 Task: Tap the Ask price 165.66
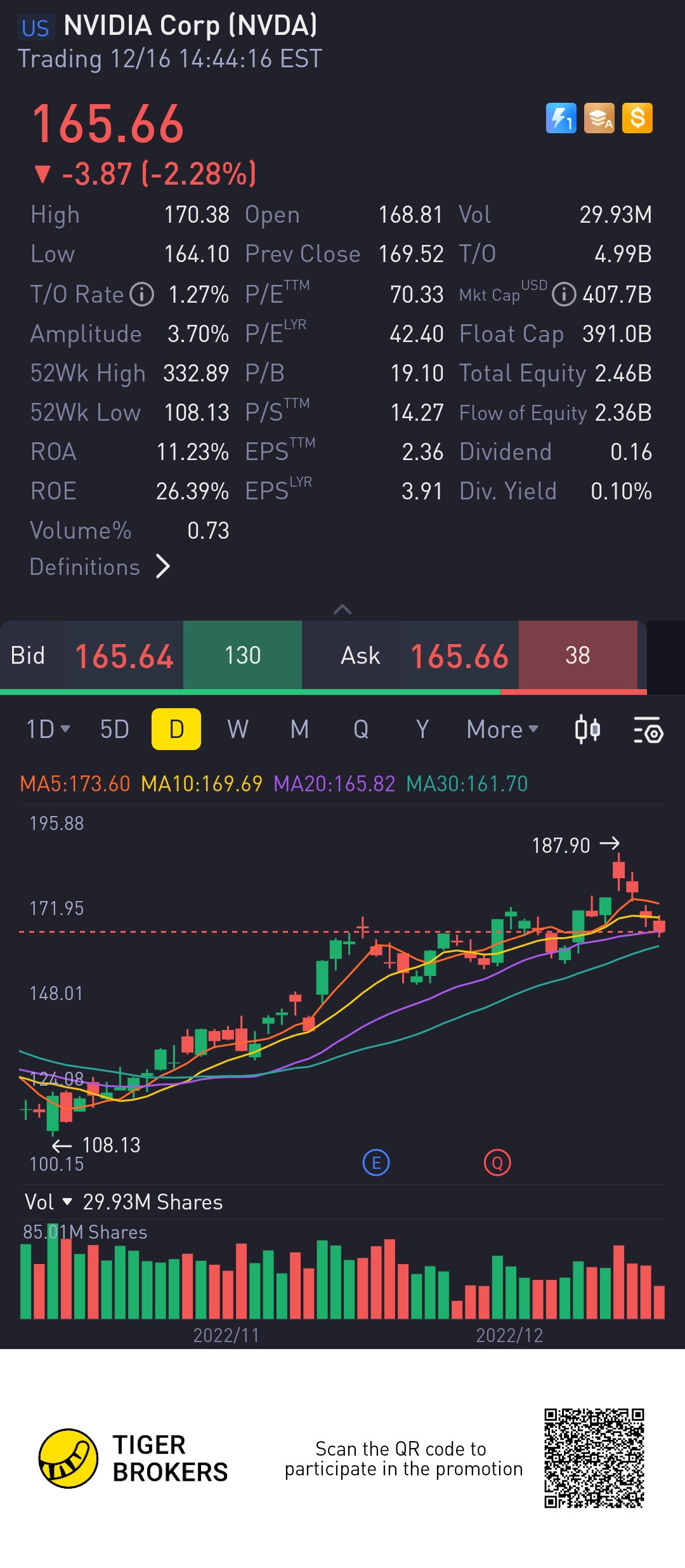[x=460, y=656]
